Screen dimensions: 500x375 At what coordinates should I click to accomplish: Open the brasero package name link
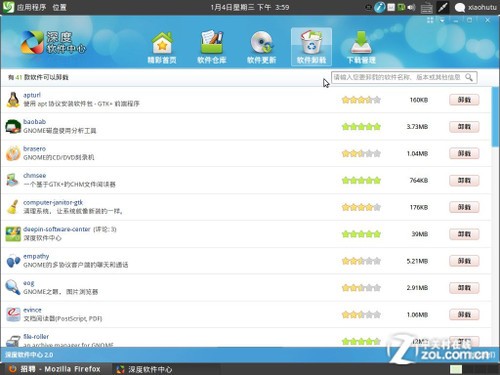(34, 149)
